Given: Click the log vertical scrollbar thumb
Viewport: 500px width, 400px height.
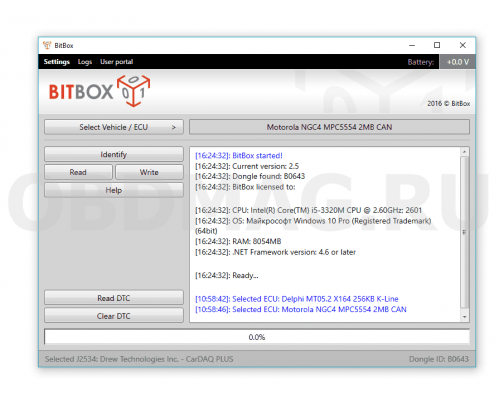Looking at the screenshot, I should (x=464, y=232).
